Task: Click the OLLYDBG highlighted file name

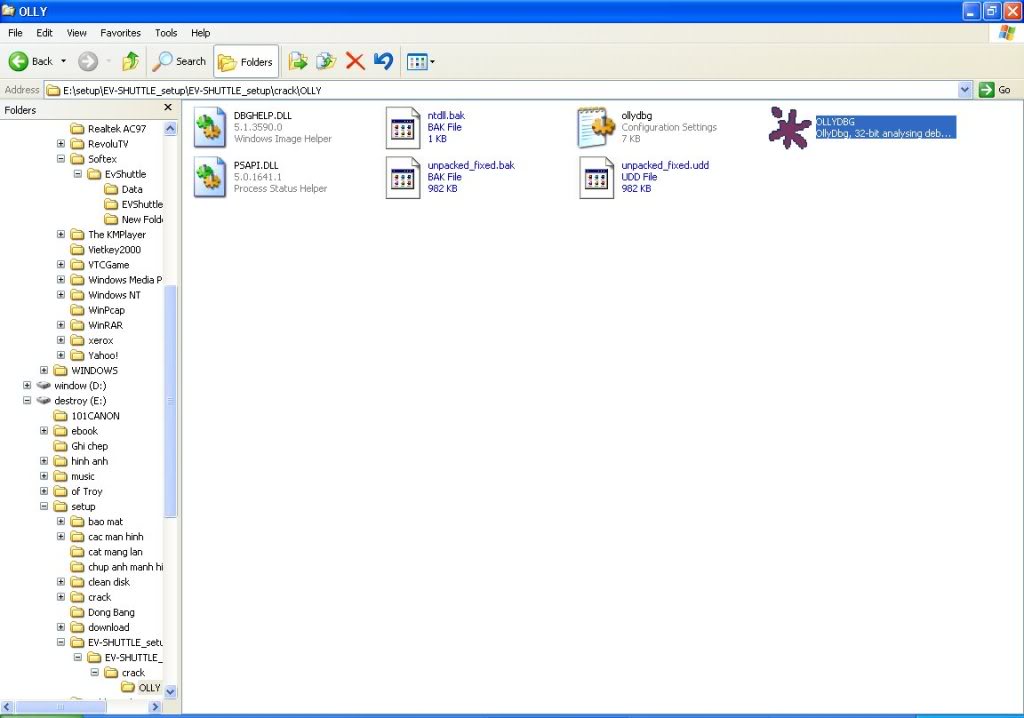Action: click(835, 122)
